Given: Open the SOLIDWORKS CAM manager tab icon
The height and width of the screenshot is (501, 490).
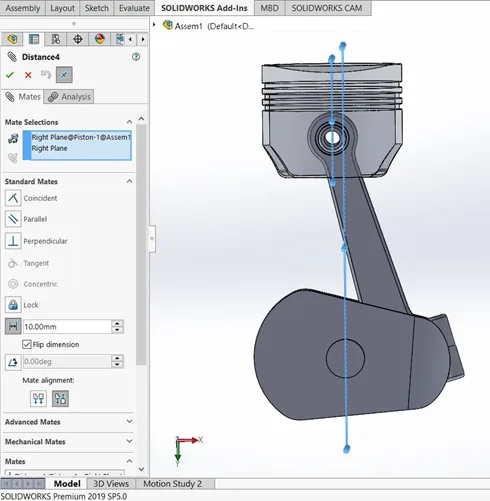Looking at the screenshot, I should (x=120, y=39).
